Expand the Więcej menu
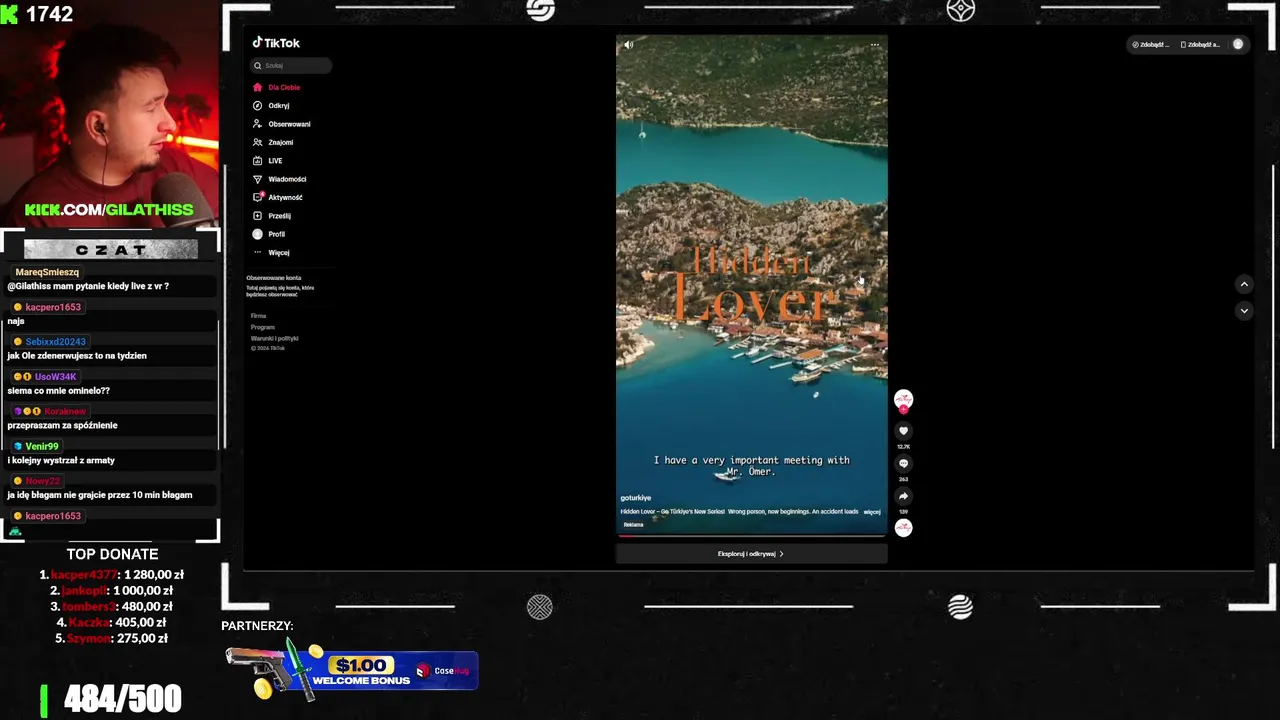 point(278,252)
